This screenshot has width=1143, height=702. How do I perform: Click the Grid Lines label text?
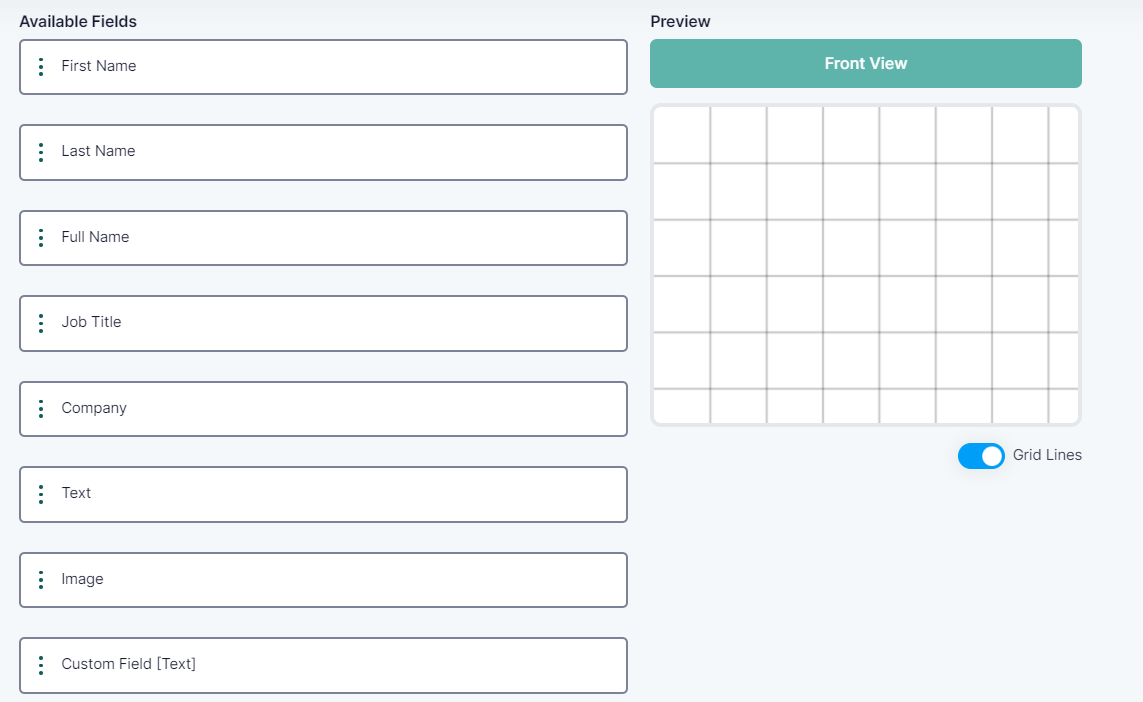tap(1047, 455)
